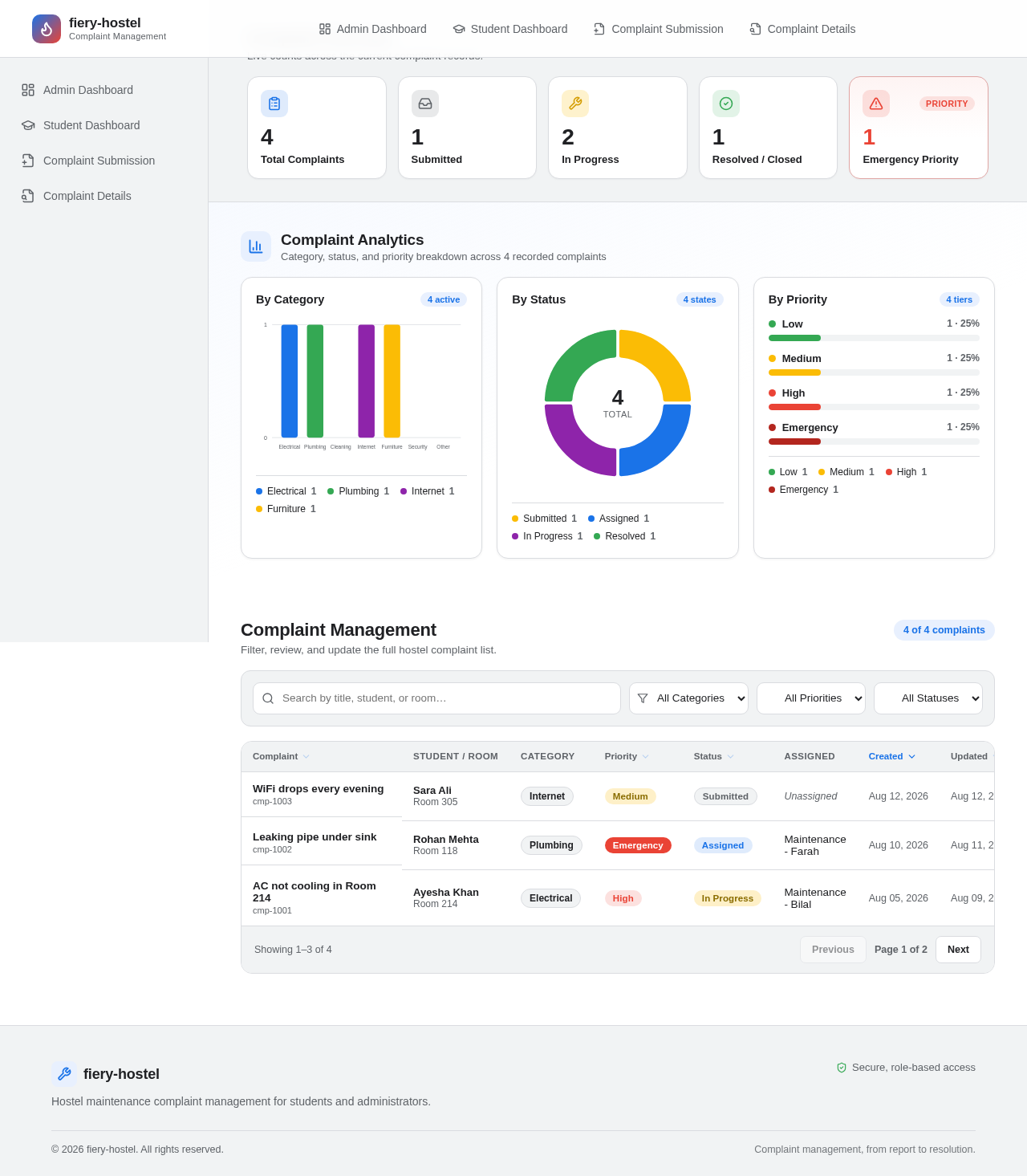Select Admin Dashboard in the sidebar
This screenshot has width=1027, height=1176.
[x=104, y=90]
